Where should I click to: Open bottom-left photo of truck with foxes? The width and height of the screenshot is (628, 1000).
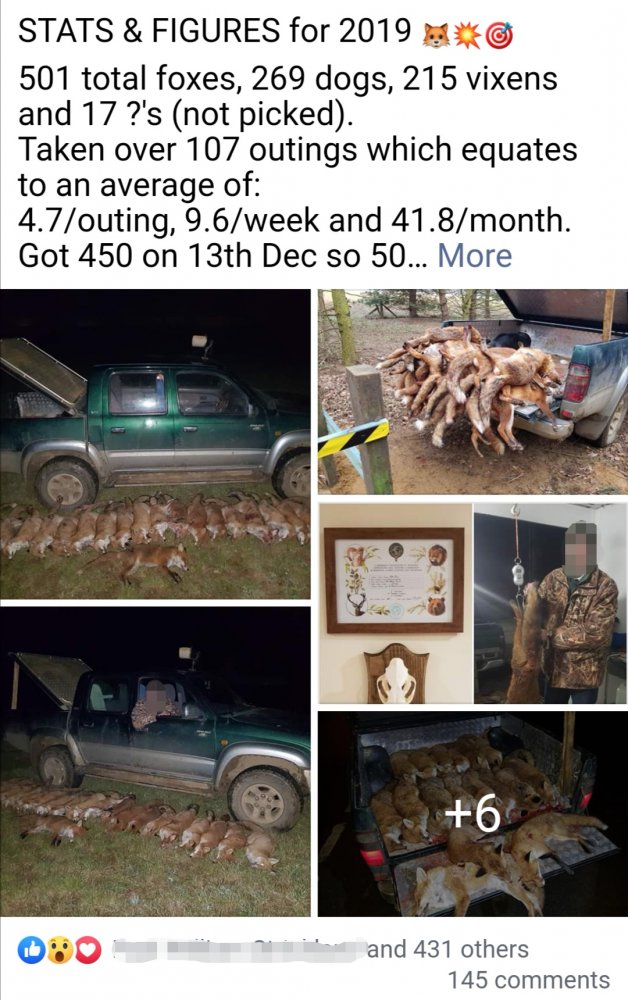click(155, 761)
